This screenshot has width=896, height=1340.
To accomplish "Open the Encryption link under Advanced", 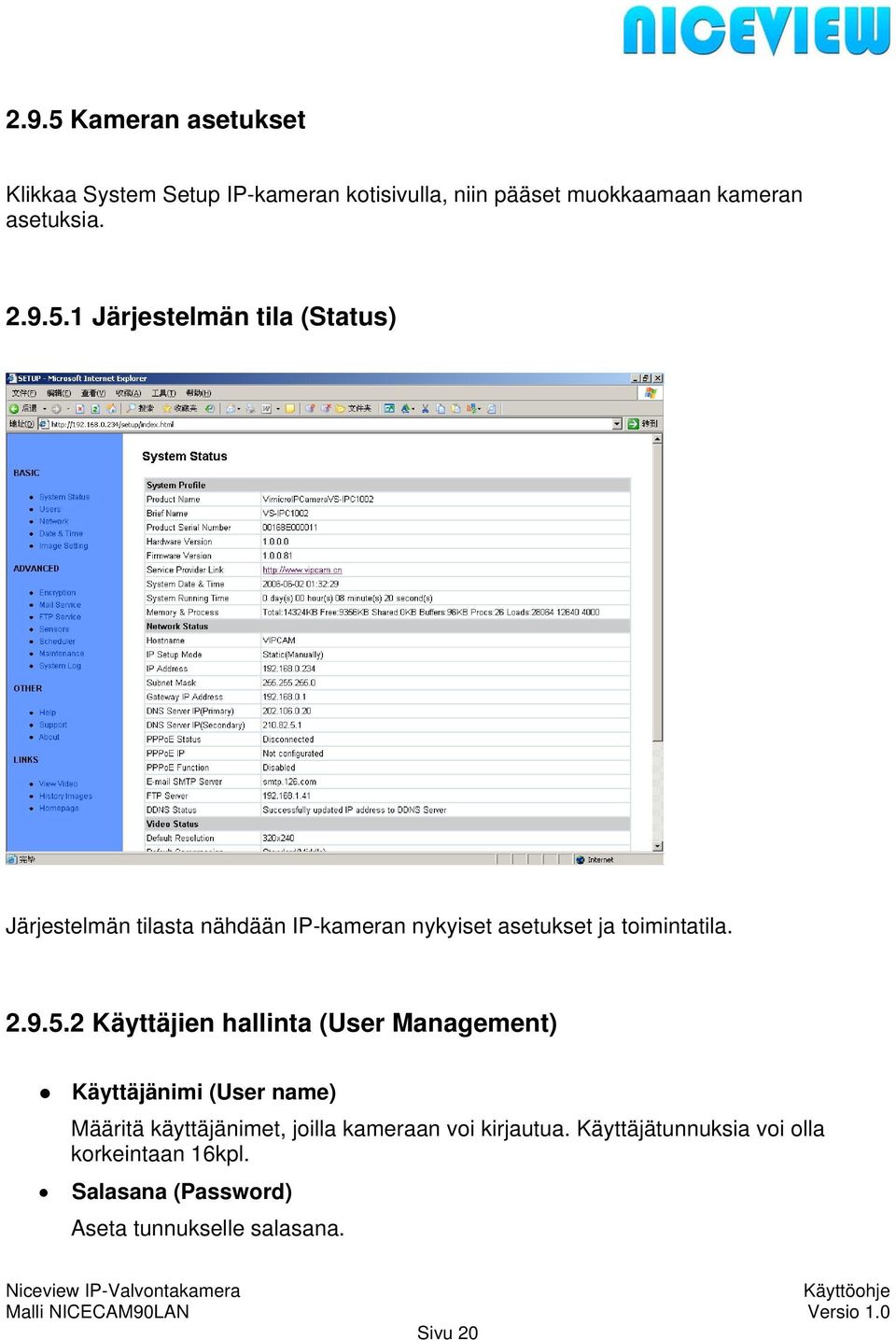I will 57,592.
